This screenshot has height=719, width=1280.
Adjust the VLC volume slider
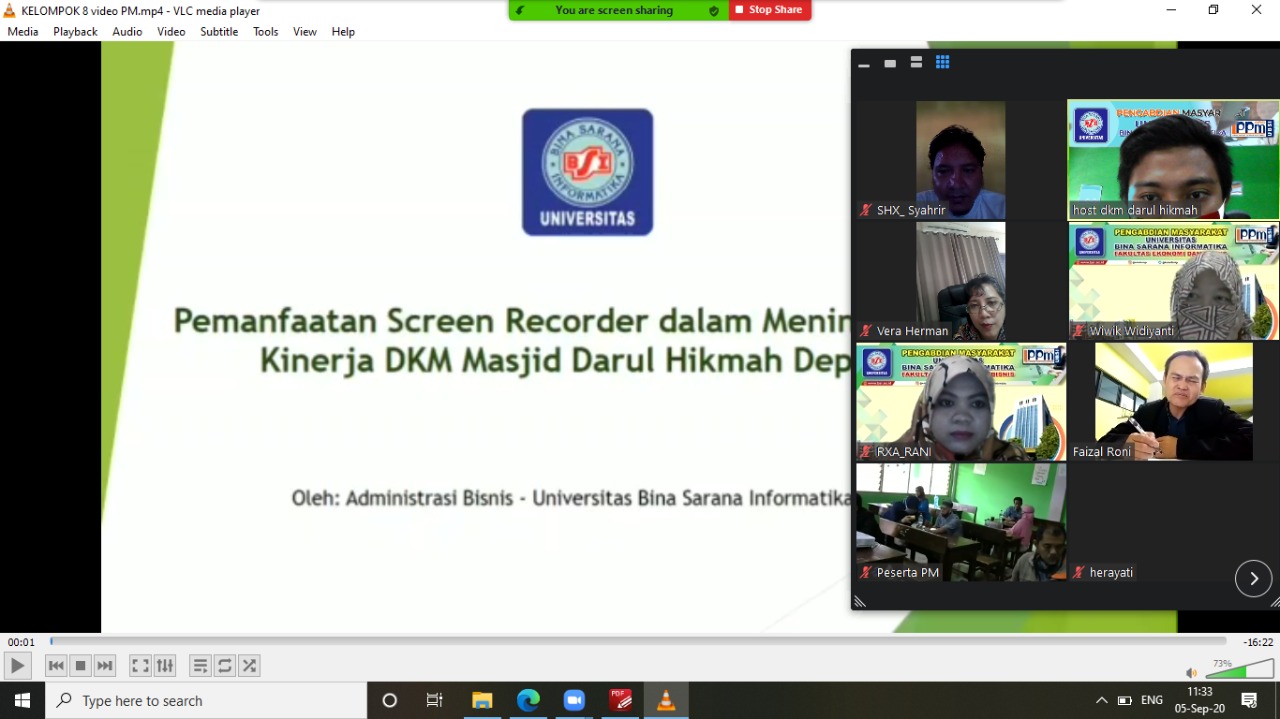tap(1239, 669)
